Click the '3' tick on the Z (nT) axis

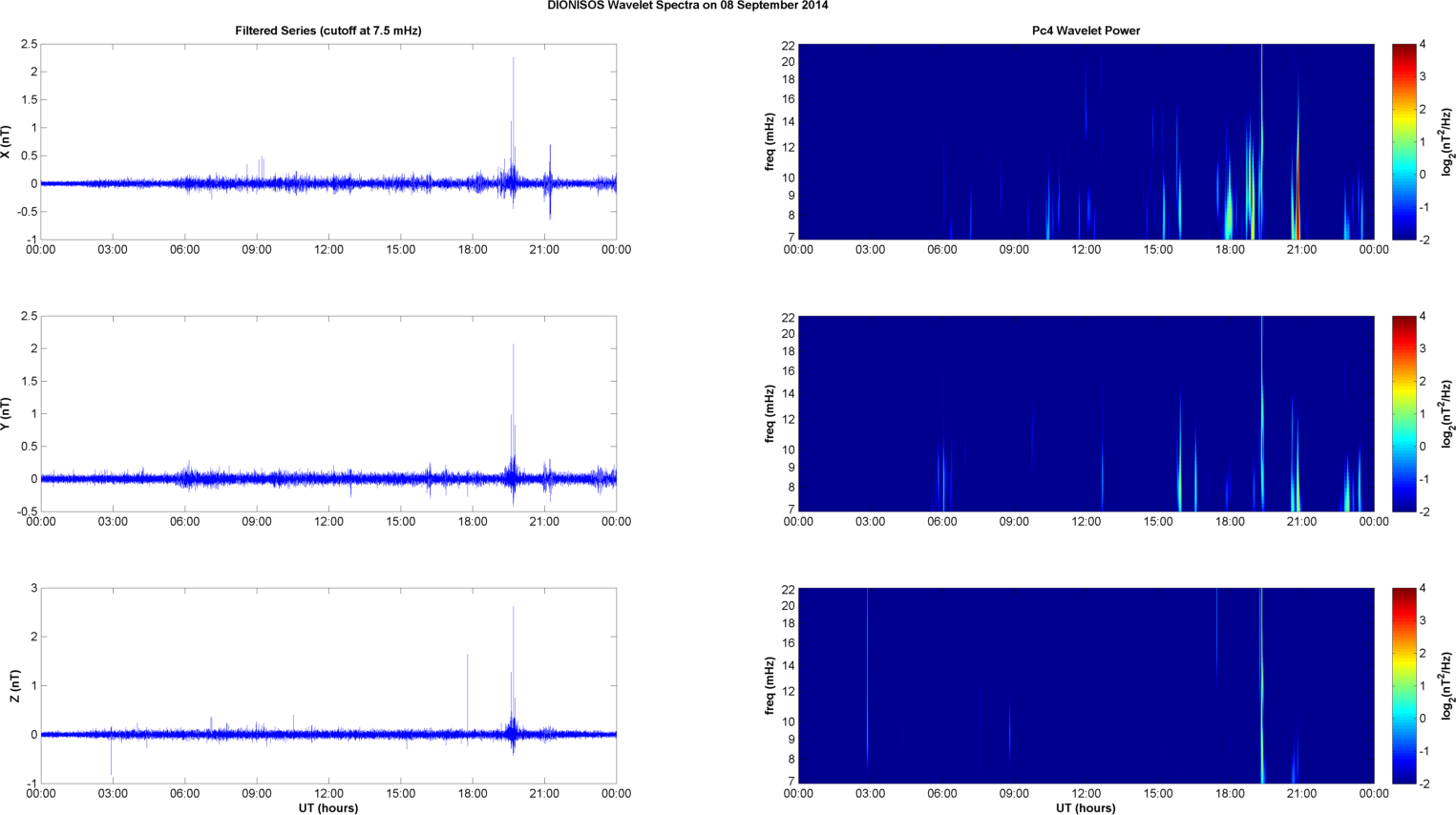click(x=34, y=588)
